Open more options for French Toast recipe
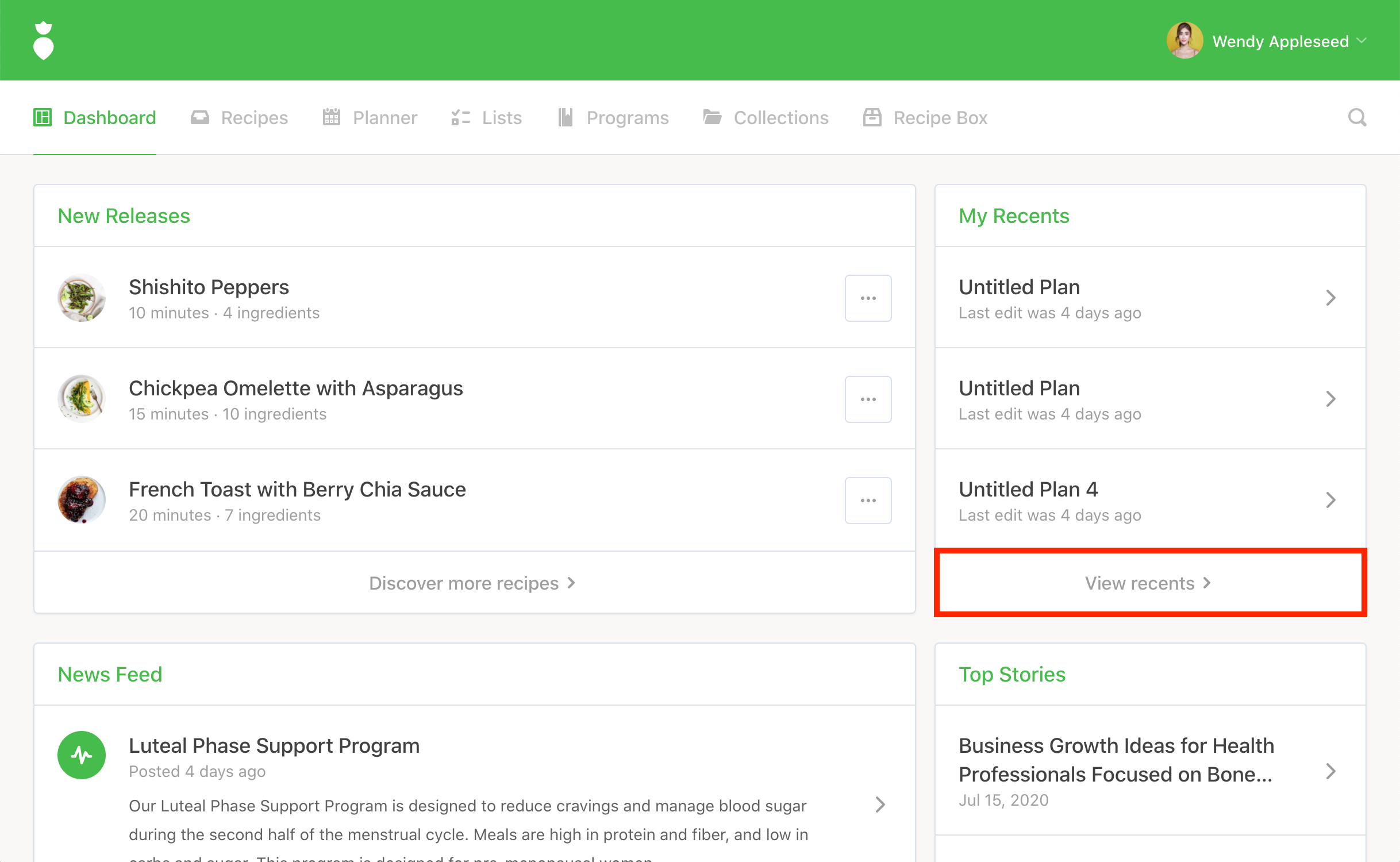1400x862 pixels. 868,501
